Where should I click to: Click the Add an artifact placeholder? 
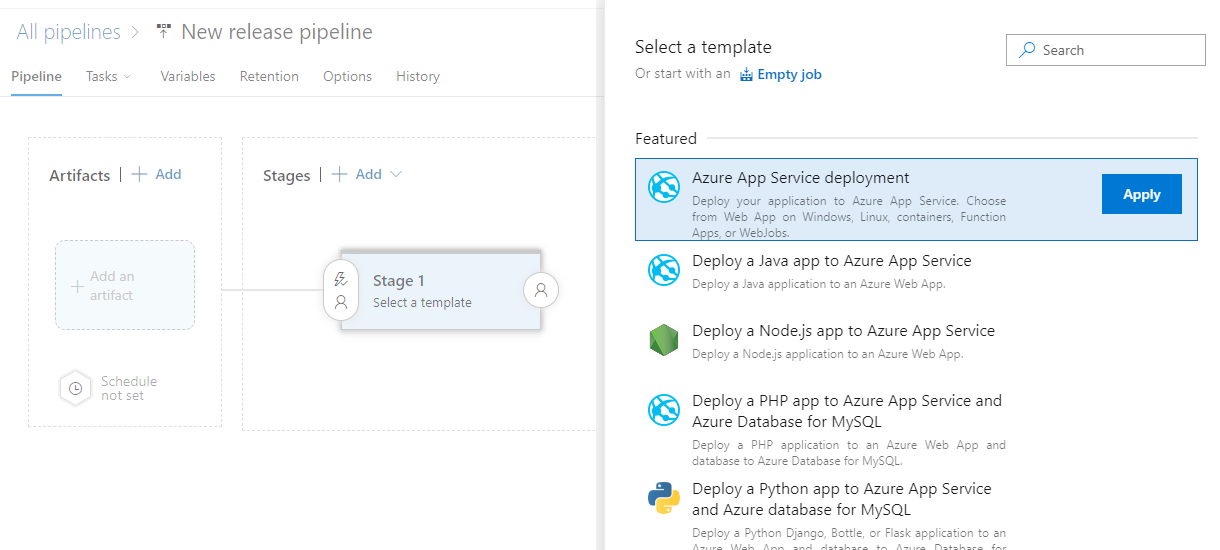[x=125, y=285]
